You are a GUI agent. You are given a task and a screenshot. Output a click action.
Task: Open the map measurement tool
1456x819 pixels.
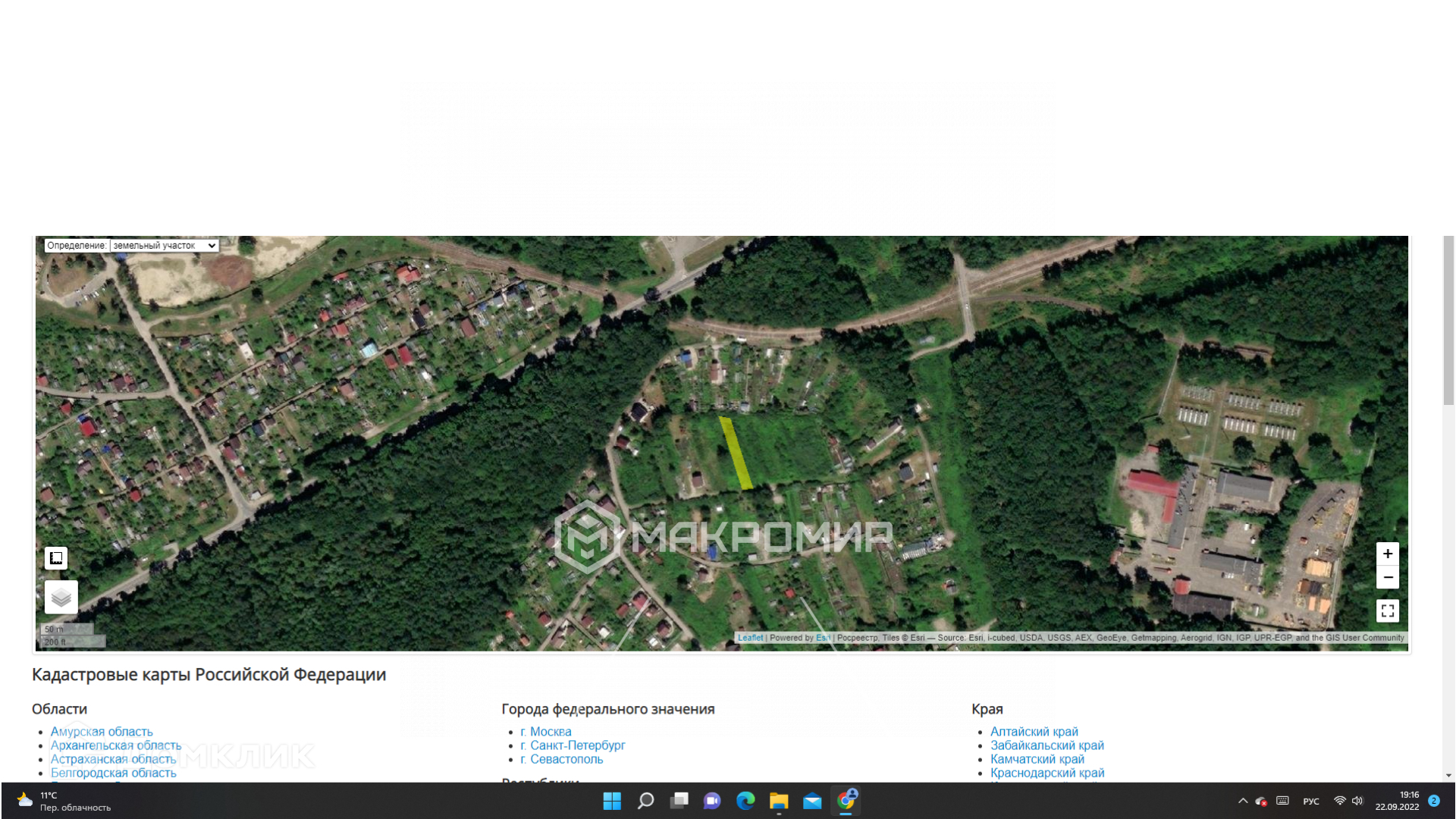pos(56,558)
